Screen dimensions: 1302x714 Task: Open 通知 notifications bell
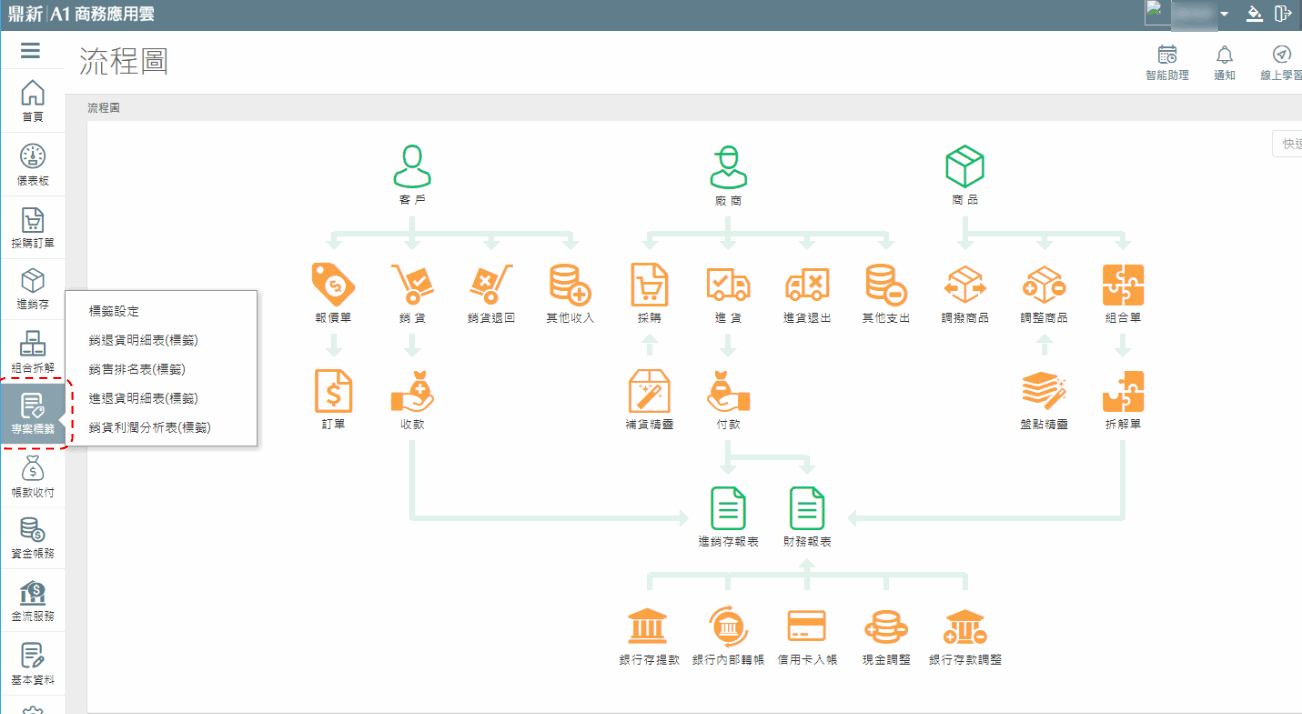[x=1224, y=62]
